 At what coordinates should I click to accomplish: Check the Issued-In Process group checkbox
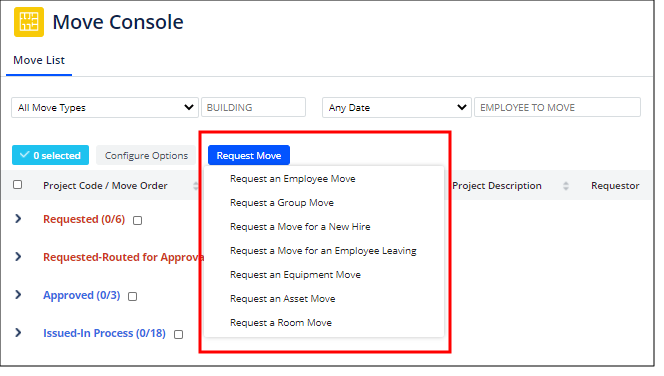pos(179,335)
